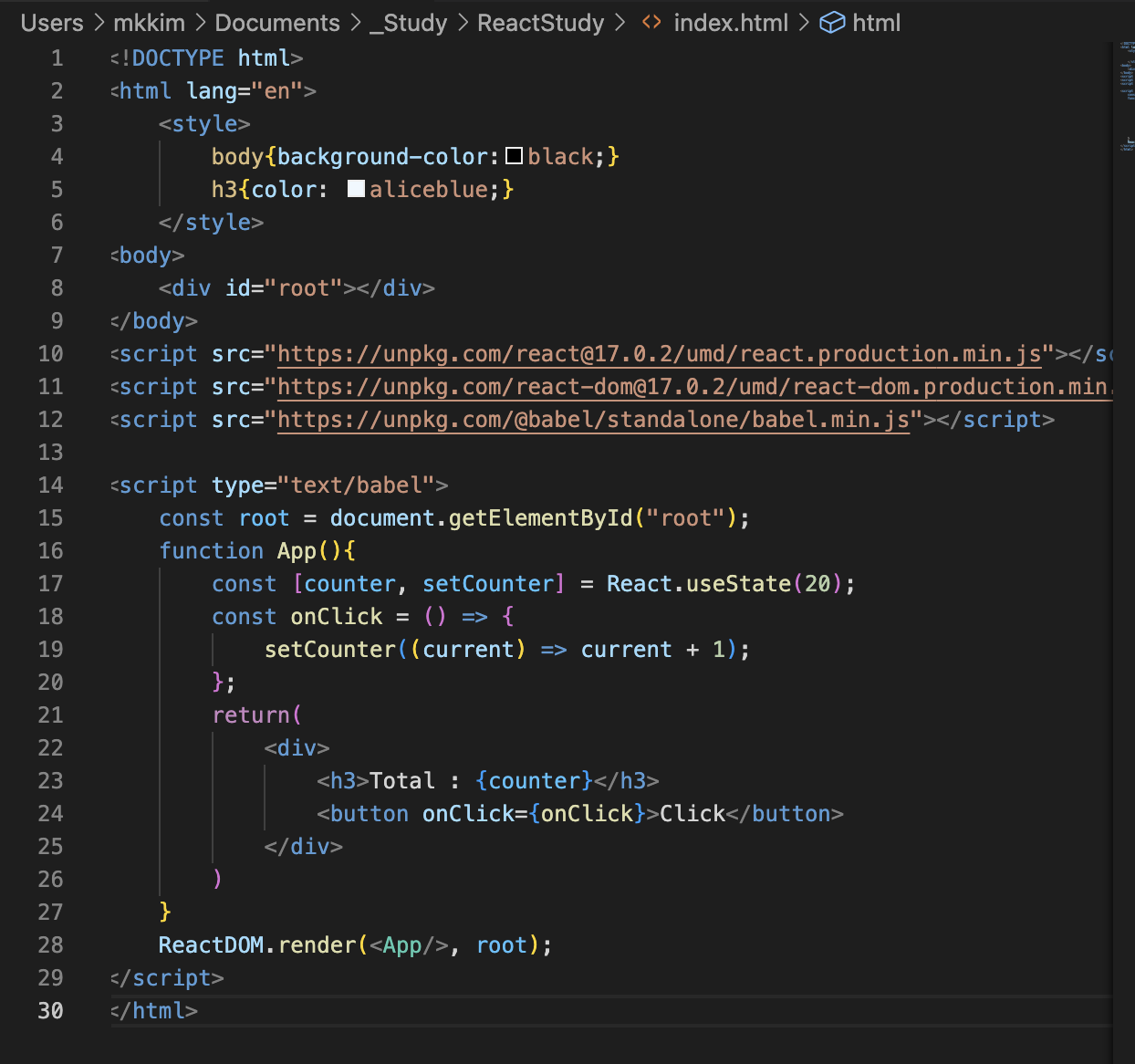Screen dimensions: 1135x1064
Task: Click 'App' function name on line 16
Action: point(297,551)
